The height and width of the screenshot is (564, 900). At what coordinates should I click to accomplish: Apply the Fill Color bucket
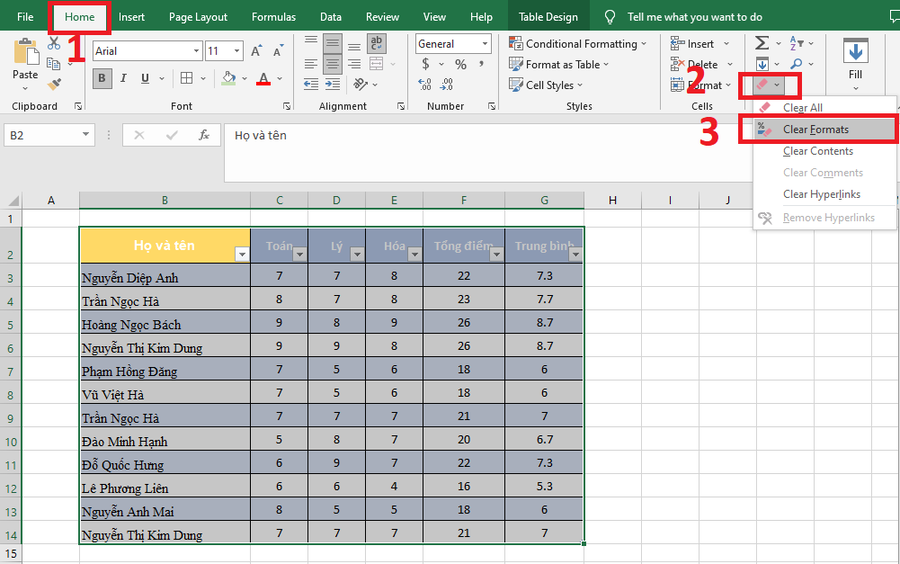click(x=228, y=79)
